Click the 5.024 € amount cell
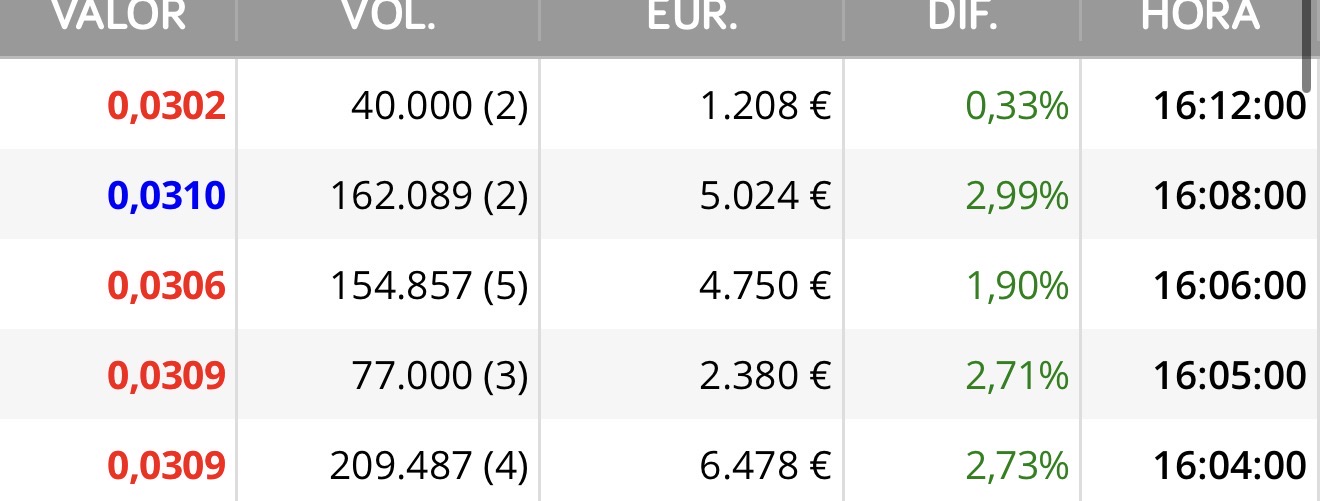The image size is (1320, 501). coord(765,196)
